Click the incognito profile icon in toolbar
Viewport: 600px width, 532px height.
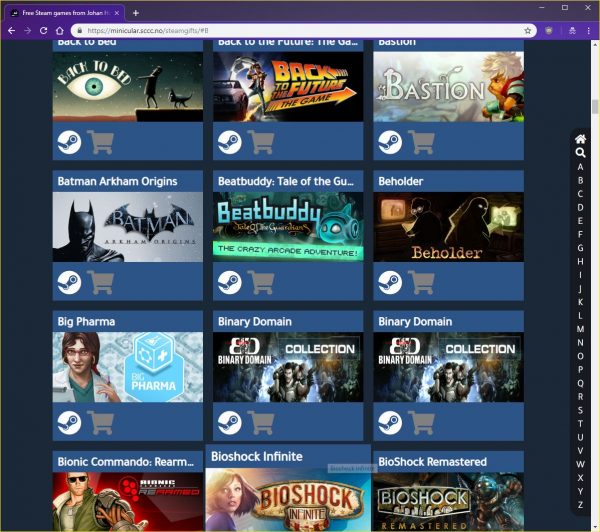[572, 31]
